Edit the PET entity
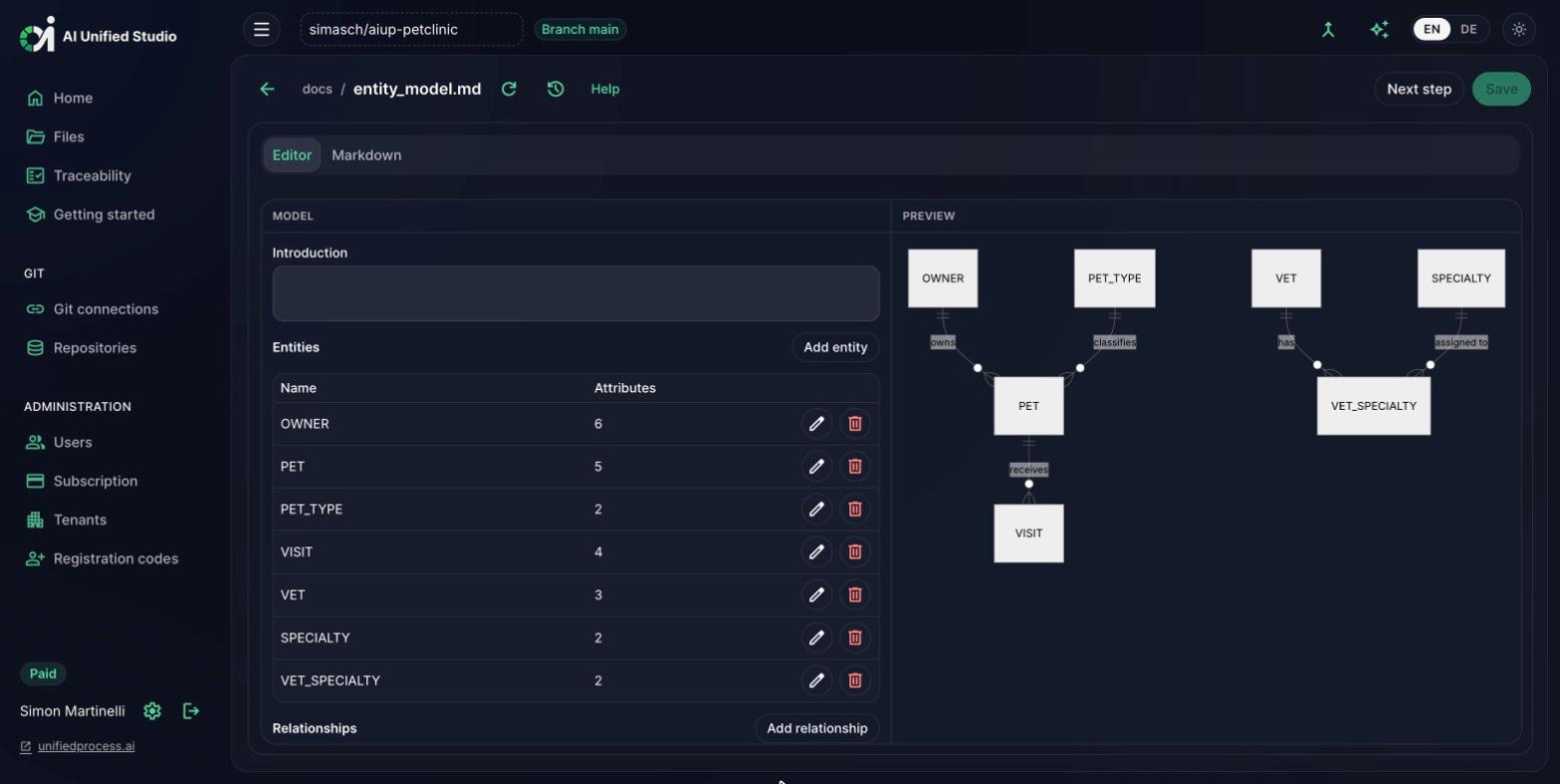Viewport: 1560px width, 784px height. coord(816,467)
